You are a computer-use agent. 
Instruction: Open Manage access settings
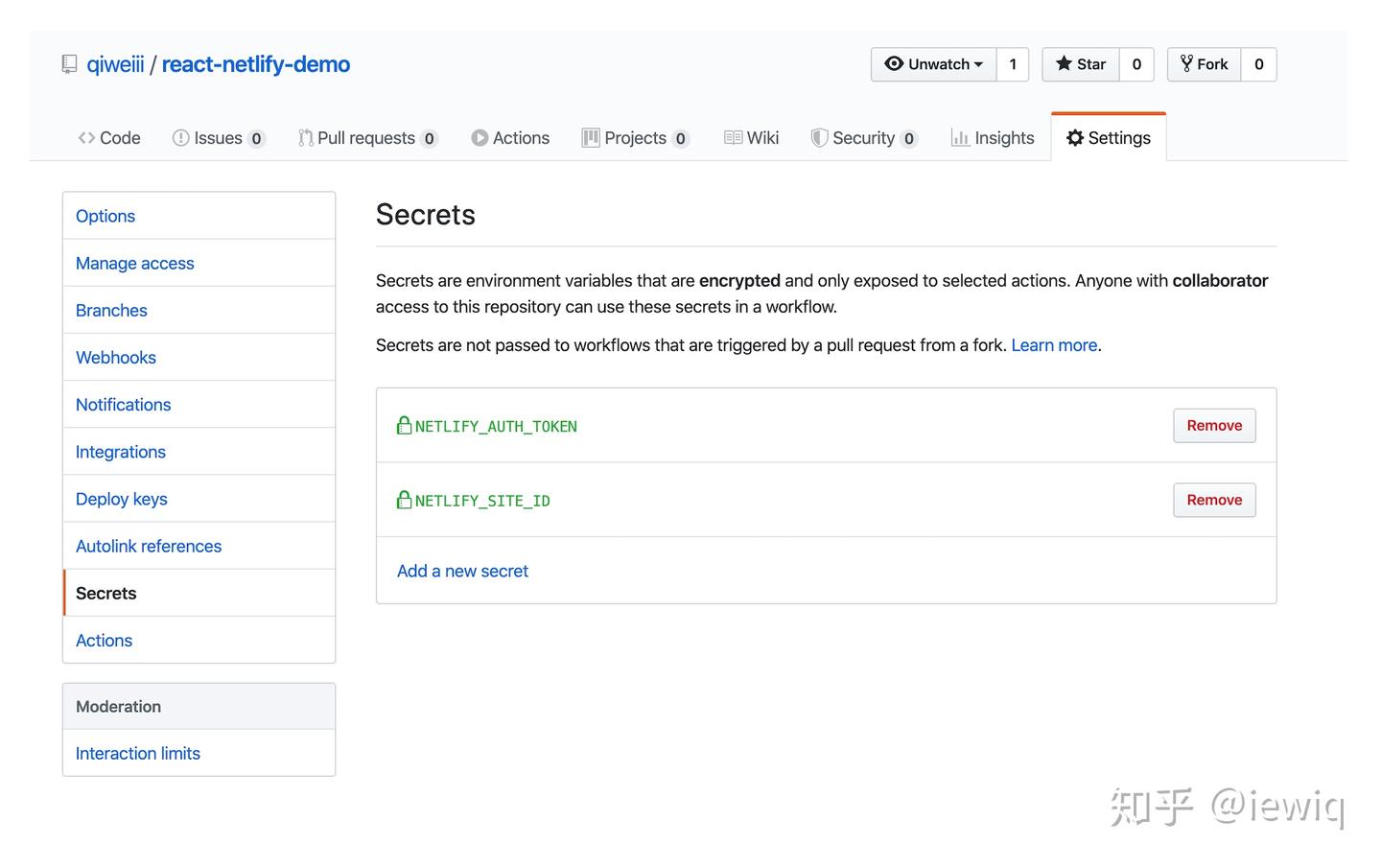coord(199,263)
